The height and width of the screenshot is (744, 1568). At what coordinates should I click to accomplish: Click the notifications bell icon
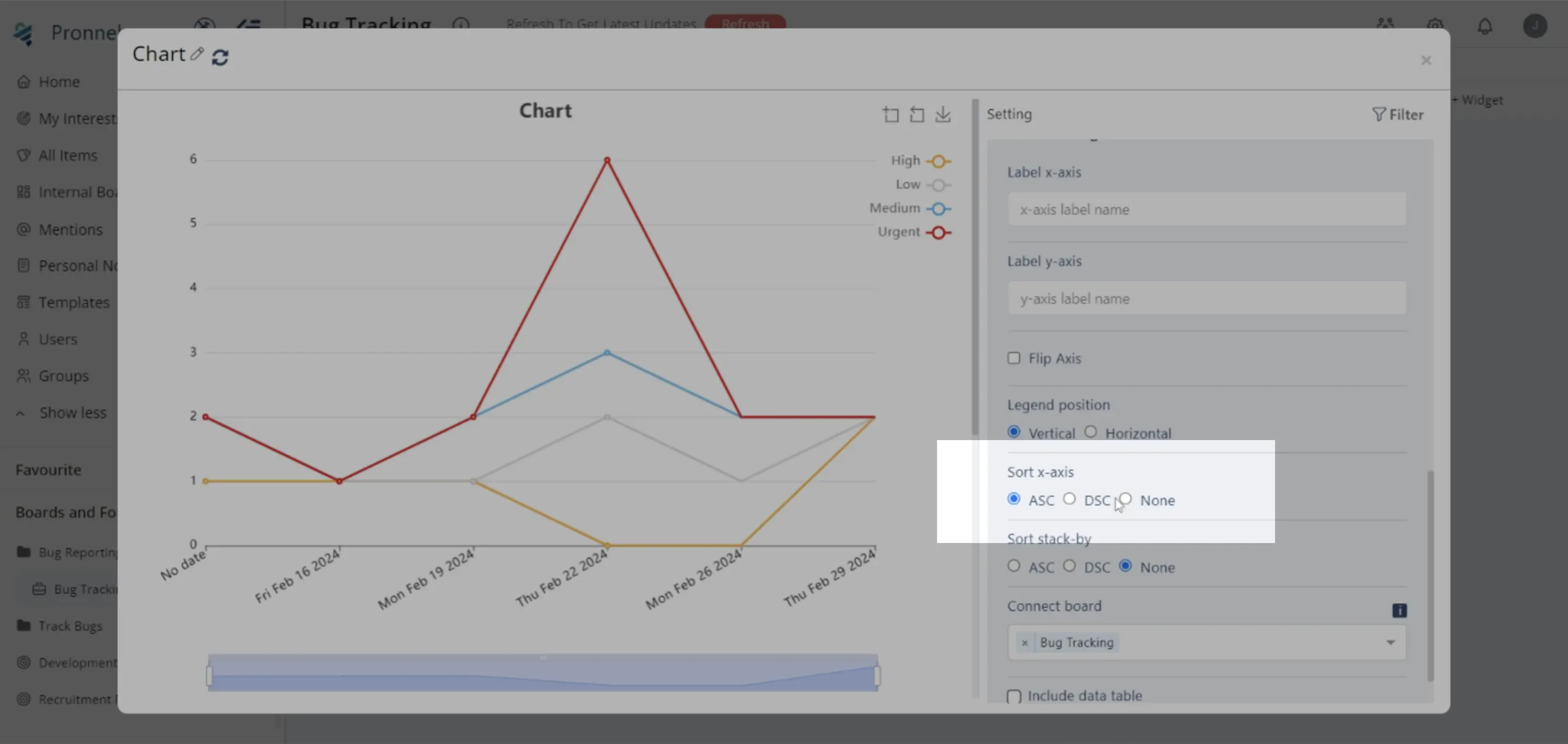tap(1485, 26)
